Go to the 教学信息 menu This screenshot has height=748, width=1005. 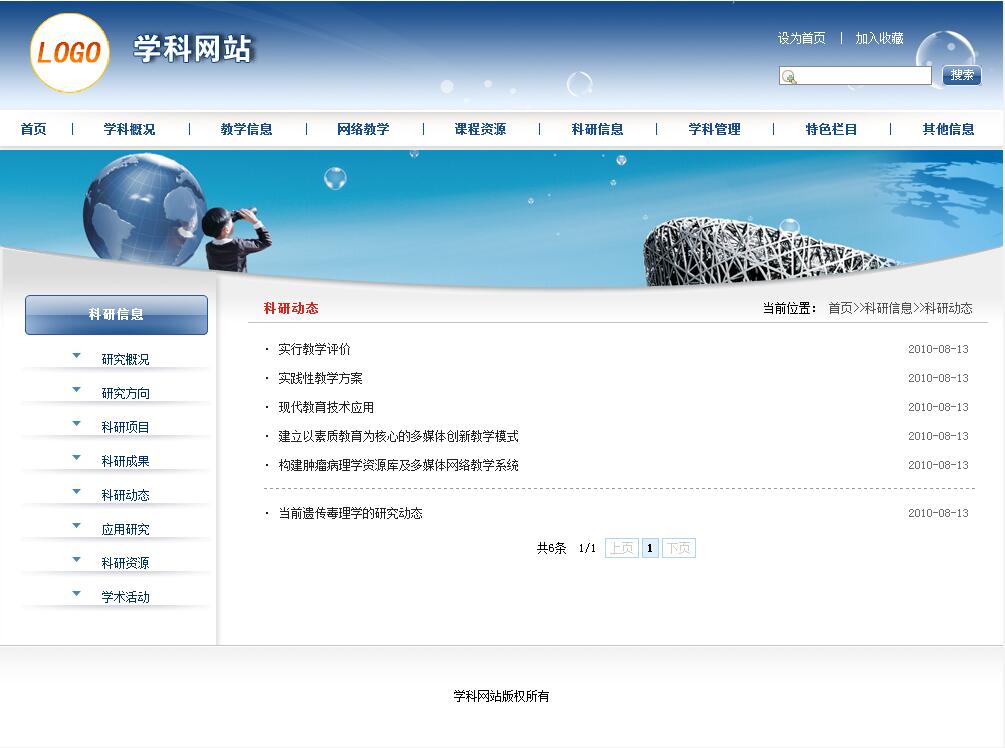tap(246, 129)
